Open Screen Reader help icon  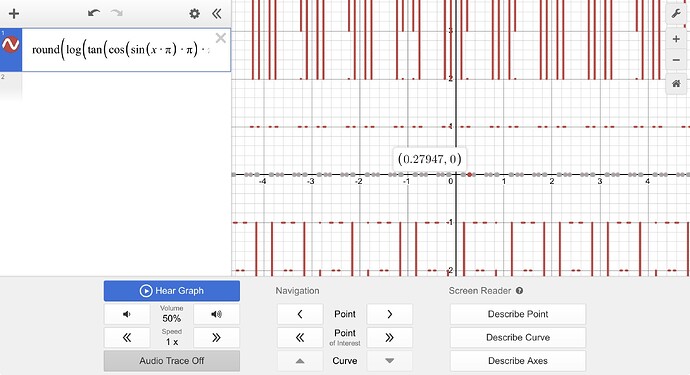coord(519,291)
